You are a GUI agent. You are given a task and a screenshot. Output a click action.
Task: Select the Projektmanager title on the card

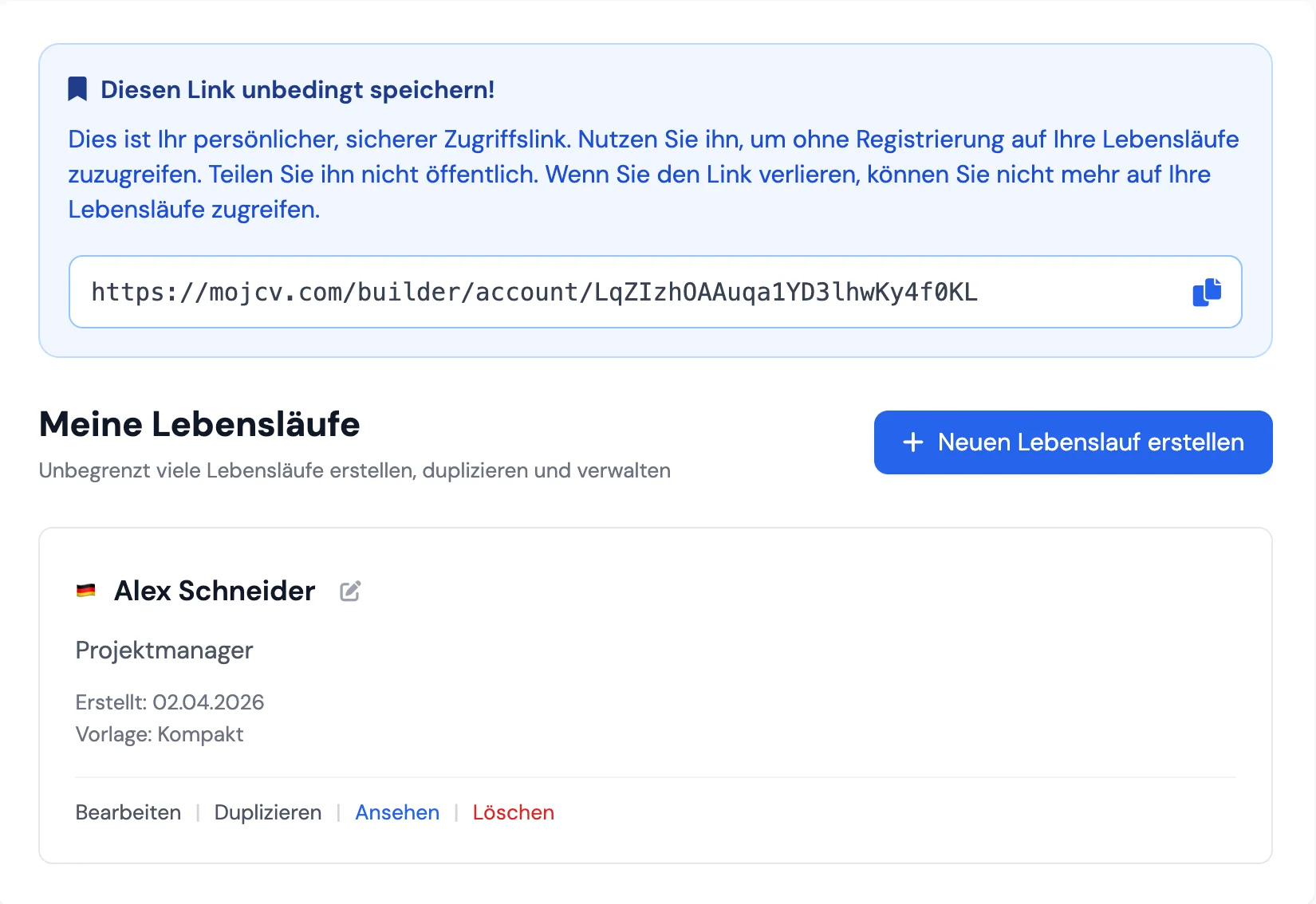164,650
